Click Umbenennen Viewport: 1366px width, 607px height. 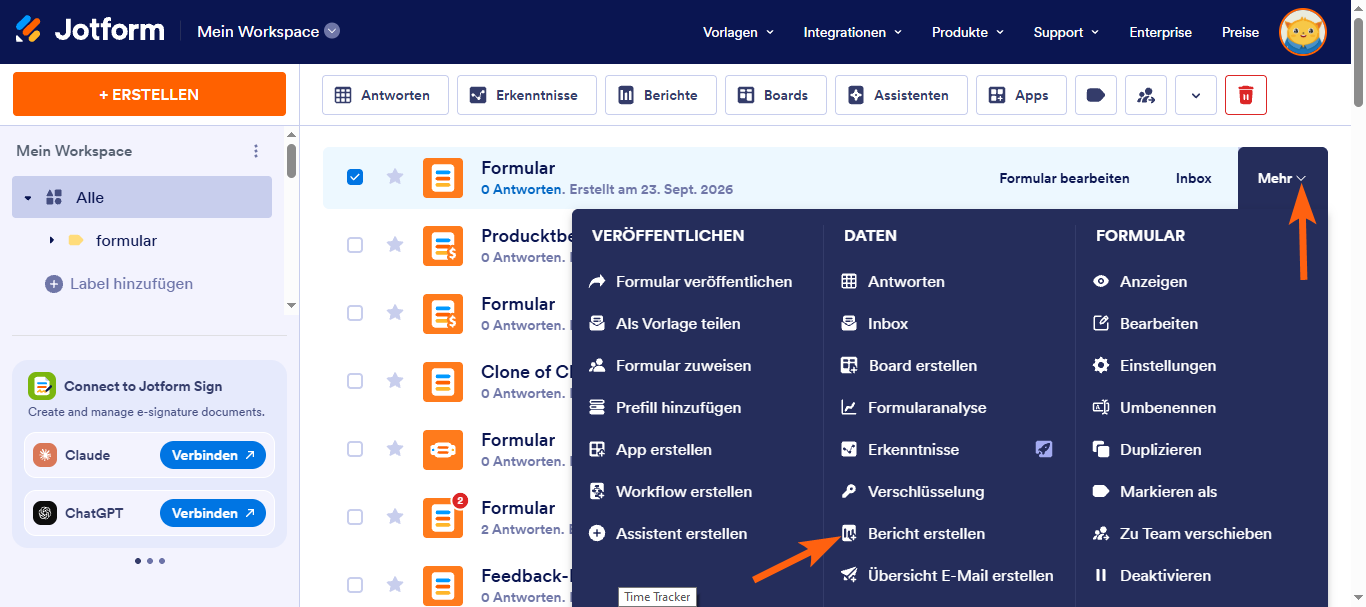click(x=1155, y=408)
